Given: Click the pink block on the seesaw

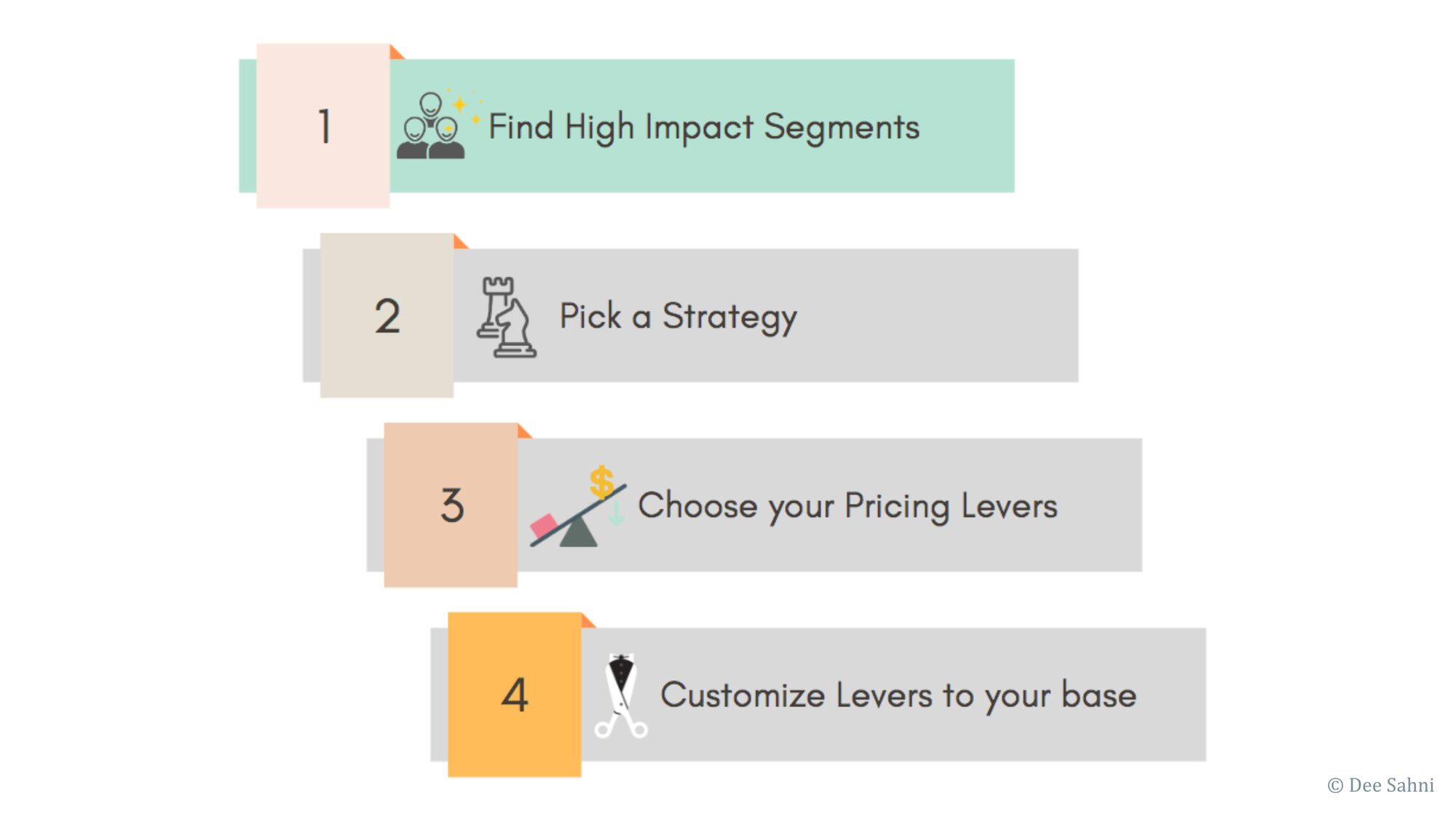Looking at the screenshot, I should 544,524.
